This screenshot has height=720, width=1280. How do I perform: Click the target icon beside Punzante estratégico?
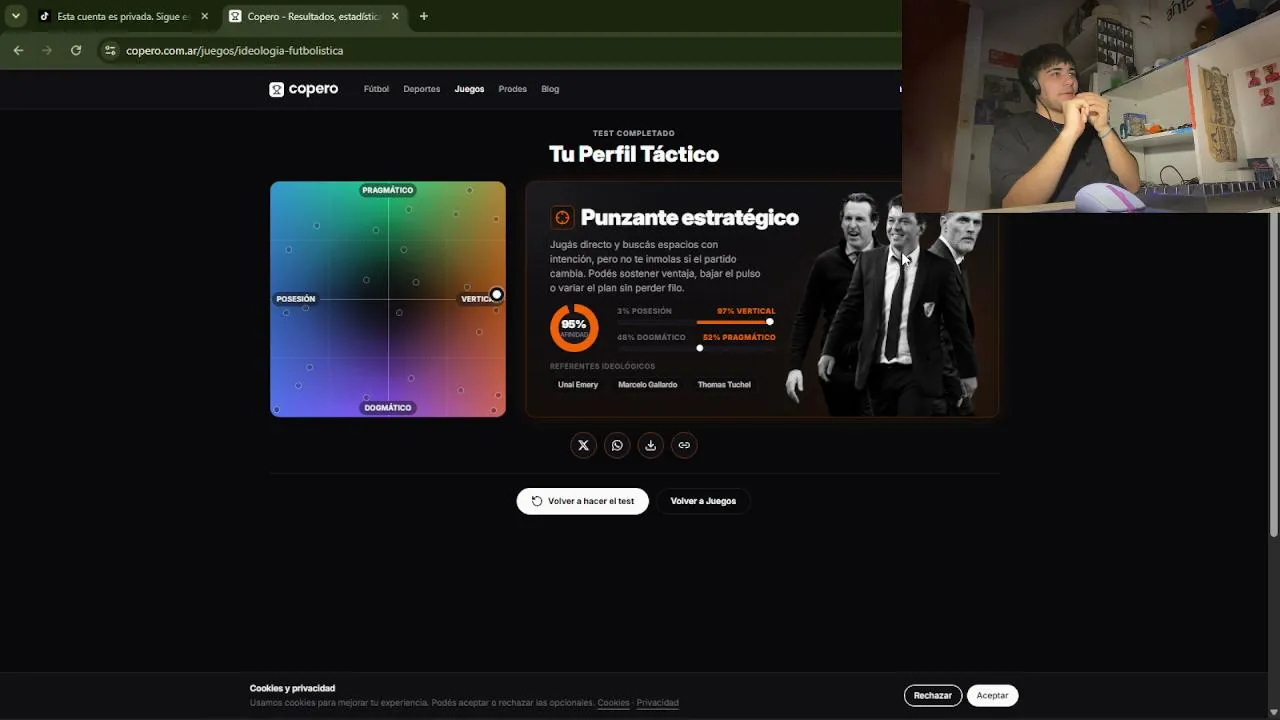tap(562, 218)
